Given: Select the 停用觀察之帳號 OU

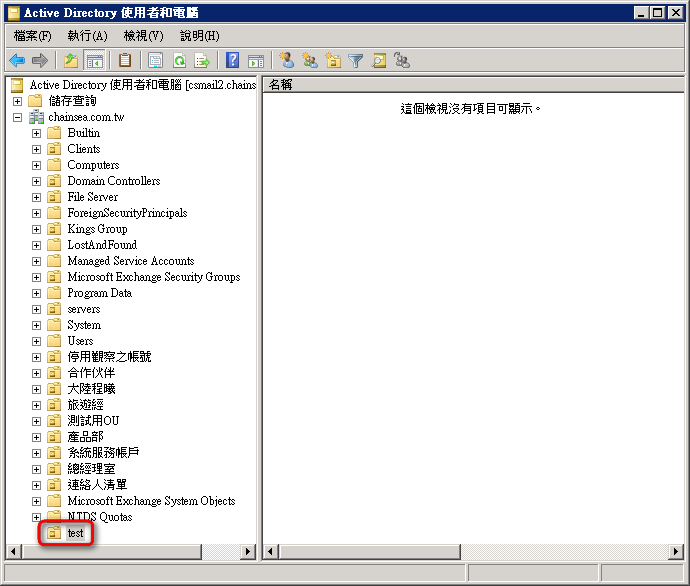Looking at the screenshot, I should click(x=109, y=357).
